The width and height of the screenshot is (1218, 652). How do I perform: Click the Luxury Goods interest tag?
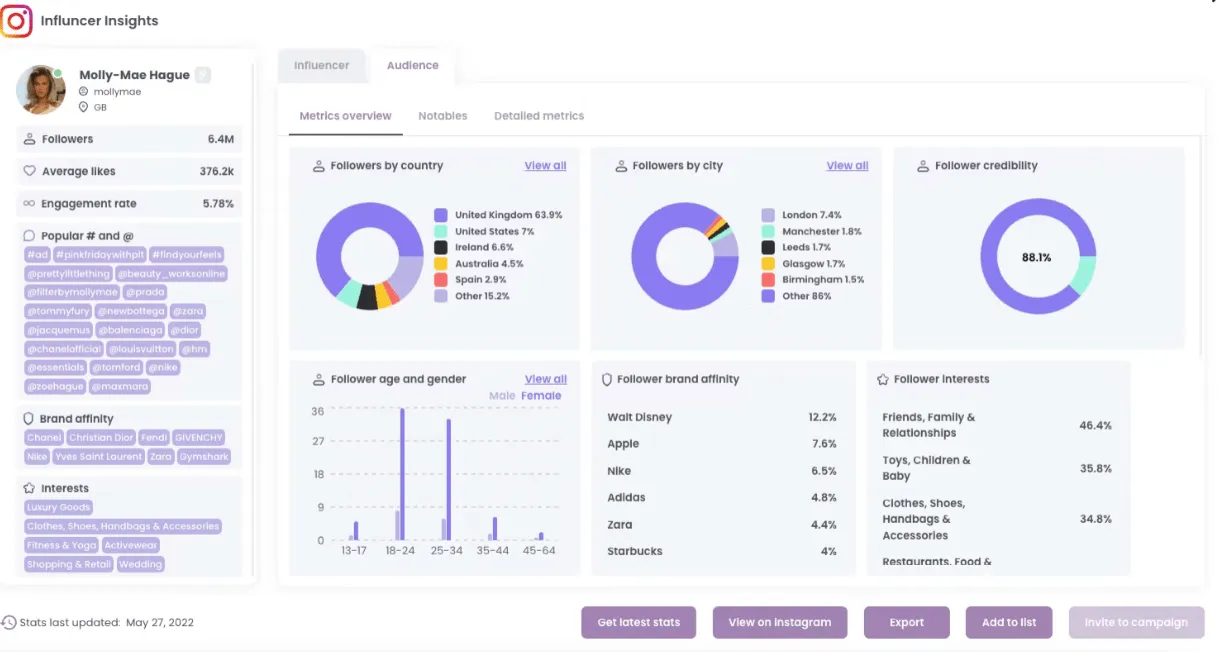tap(59, 507)
